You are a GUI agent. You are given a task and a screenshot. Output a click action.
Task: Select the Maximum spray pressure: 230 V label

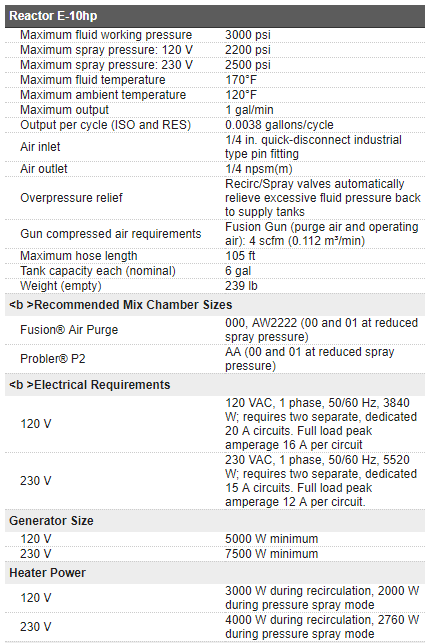(106, 65)
